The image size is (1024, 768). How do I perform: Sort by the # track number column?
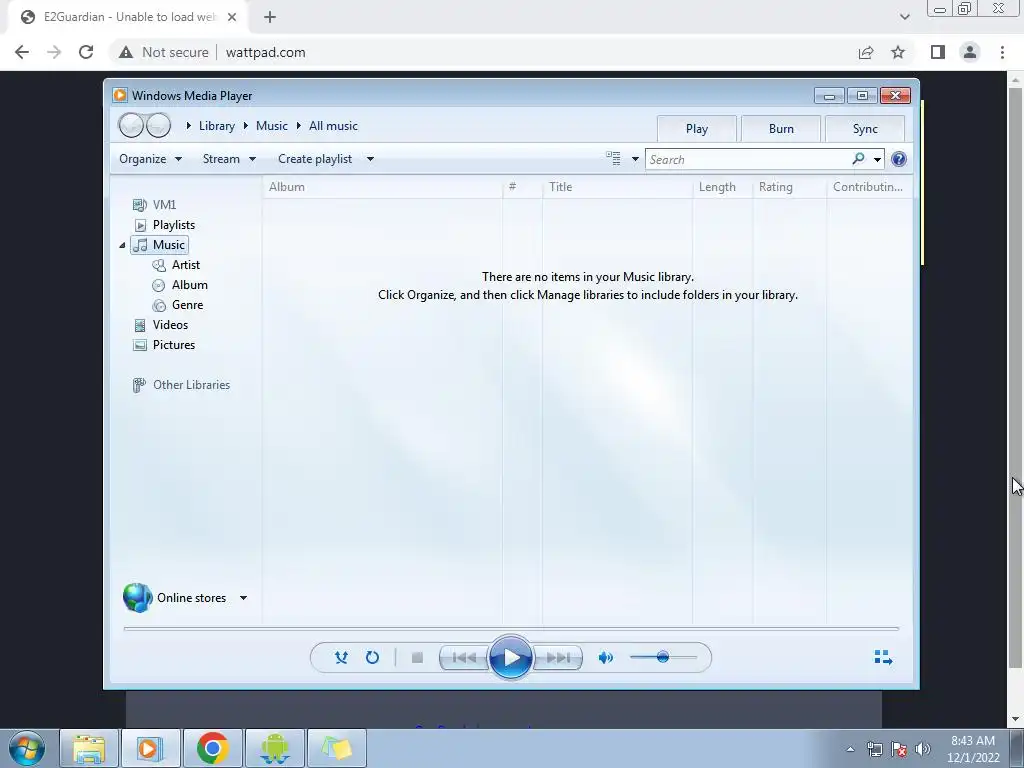[x=522, y=187]
